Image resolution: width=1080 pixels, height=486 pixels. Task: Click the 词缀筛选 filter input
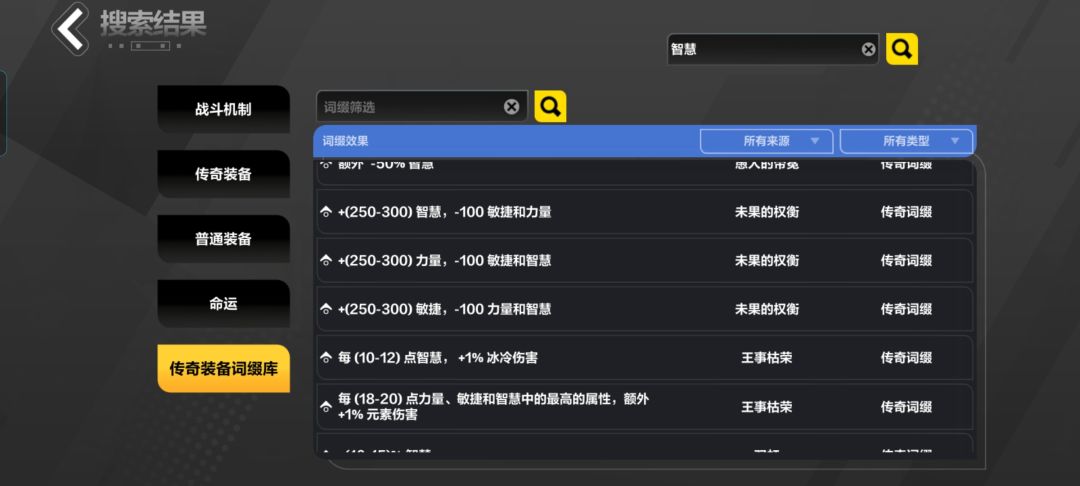(x=422, y=107)
